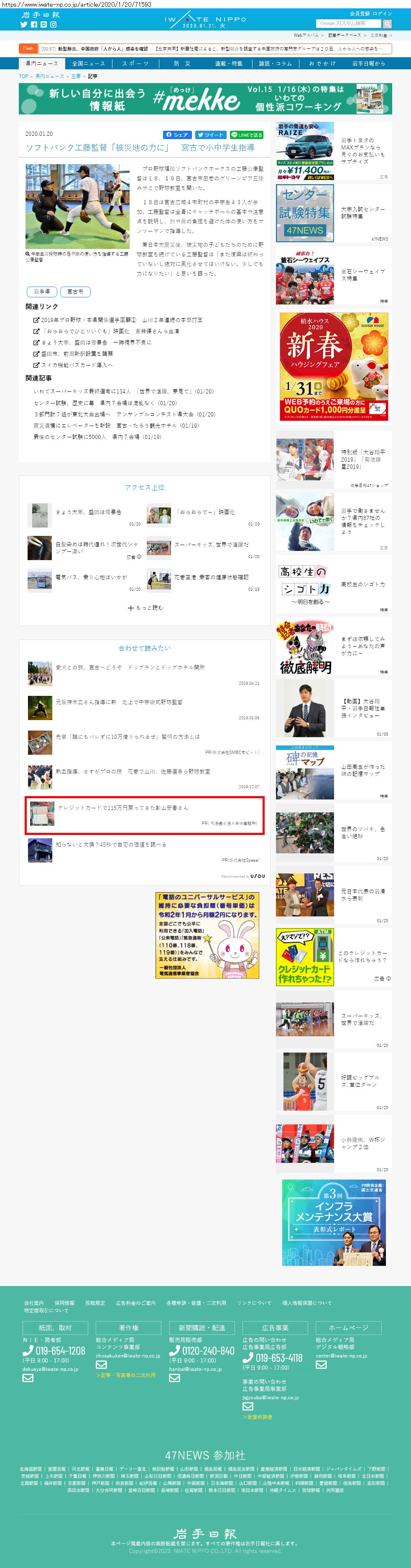Expand access ranking with もっと読む

[146, 607]
